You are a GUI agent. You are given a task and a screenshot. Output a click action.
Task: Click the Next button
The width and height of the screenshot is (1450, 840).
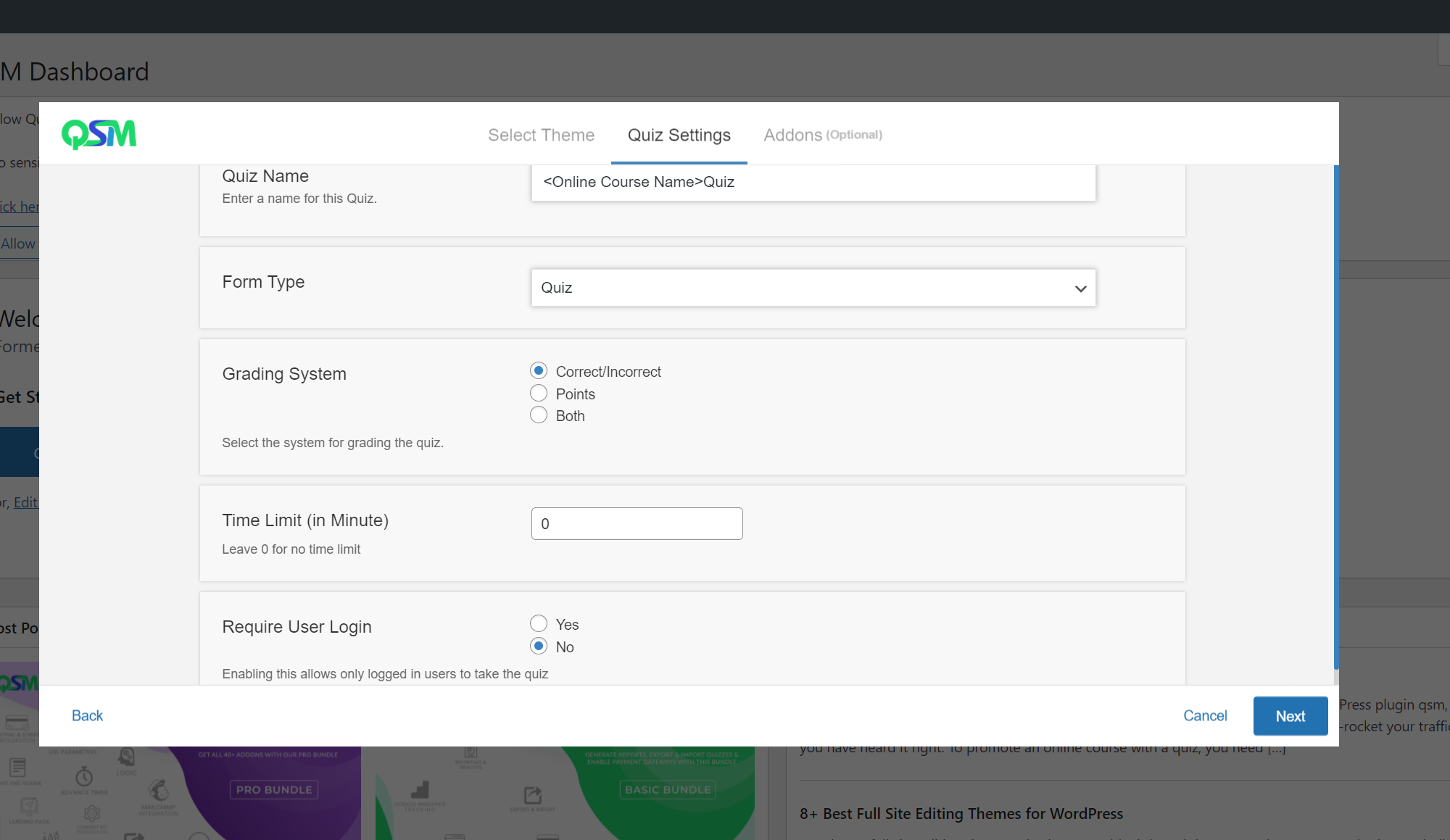point(1290,715)
